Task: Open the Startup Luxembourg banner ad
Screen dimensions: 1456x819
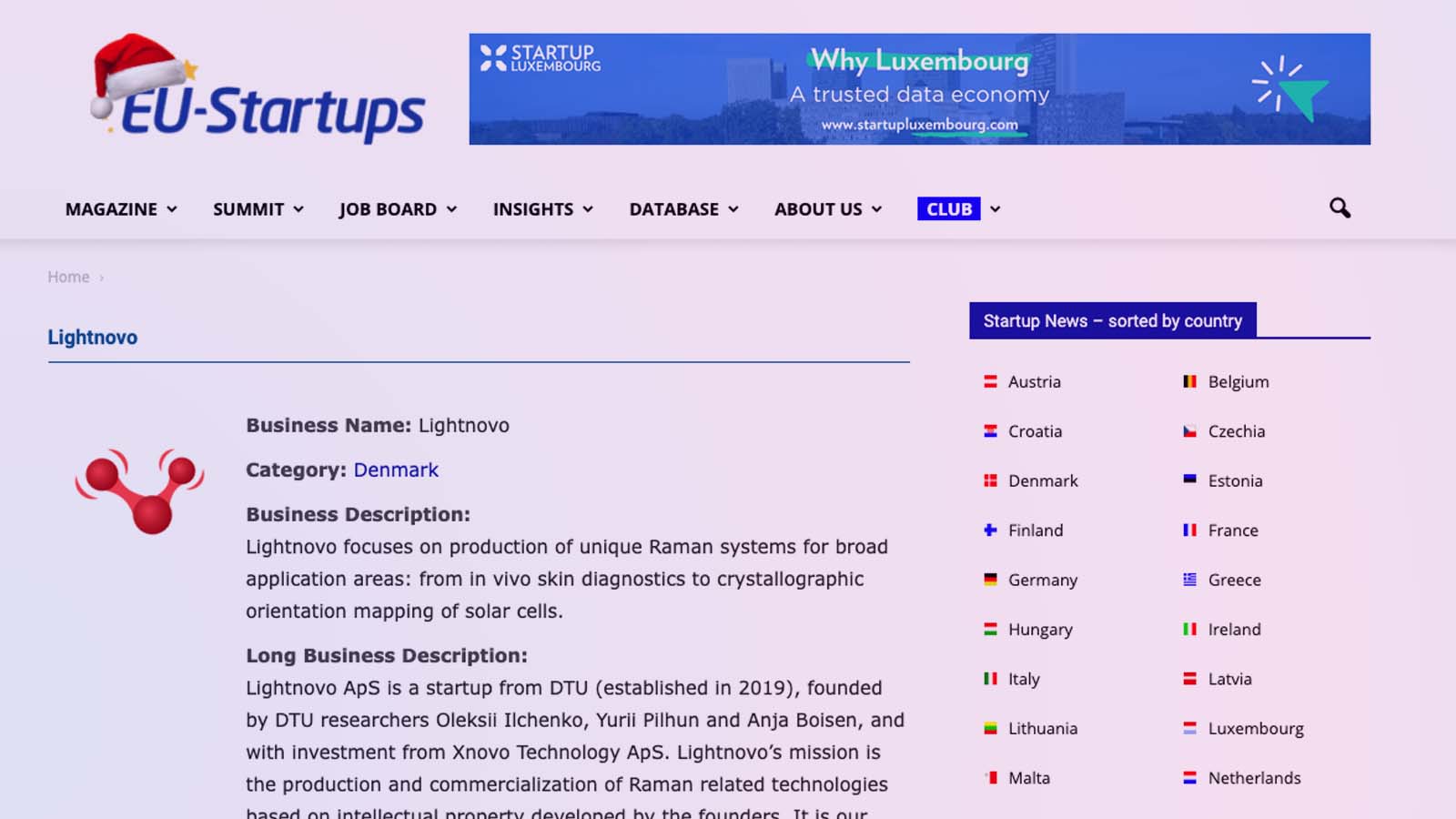Action: pos(919,89)
